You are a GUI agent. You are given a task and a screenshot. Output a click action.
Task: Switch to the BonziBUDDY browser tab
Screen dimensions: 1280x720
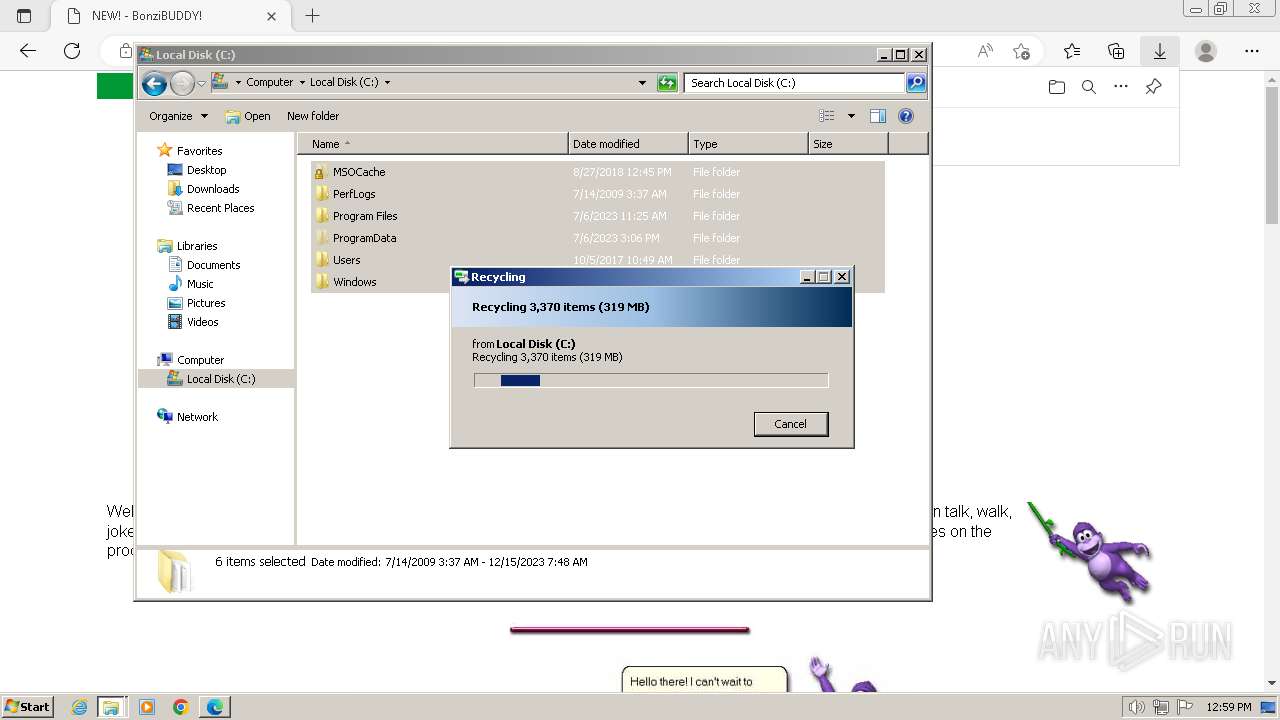tap(170, 16)
